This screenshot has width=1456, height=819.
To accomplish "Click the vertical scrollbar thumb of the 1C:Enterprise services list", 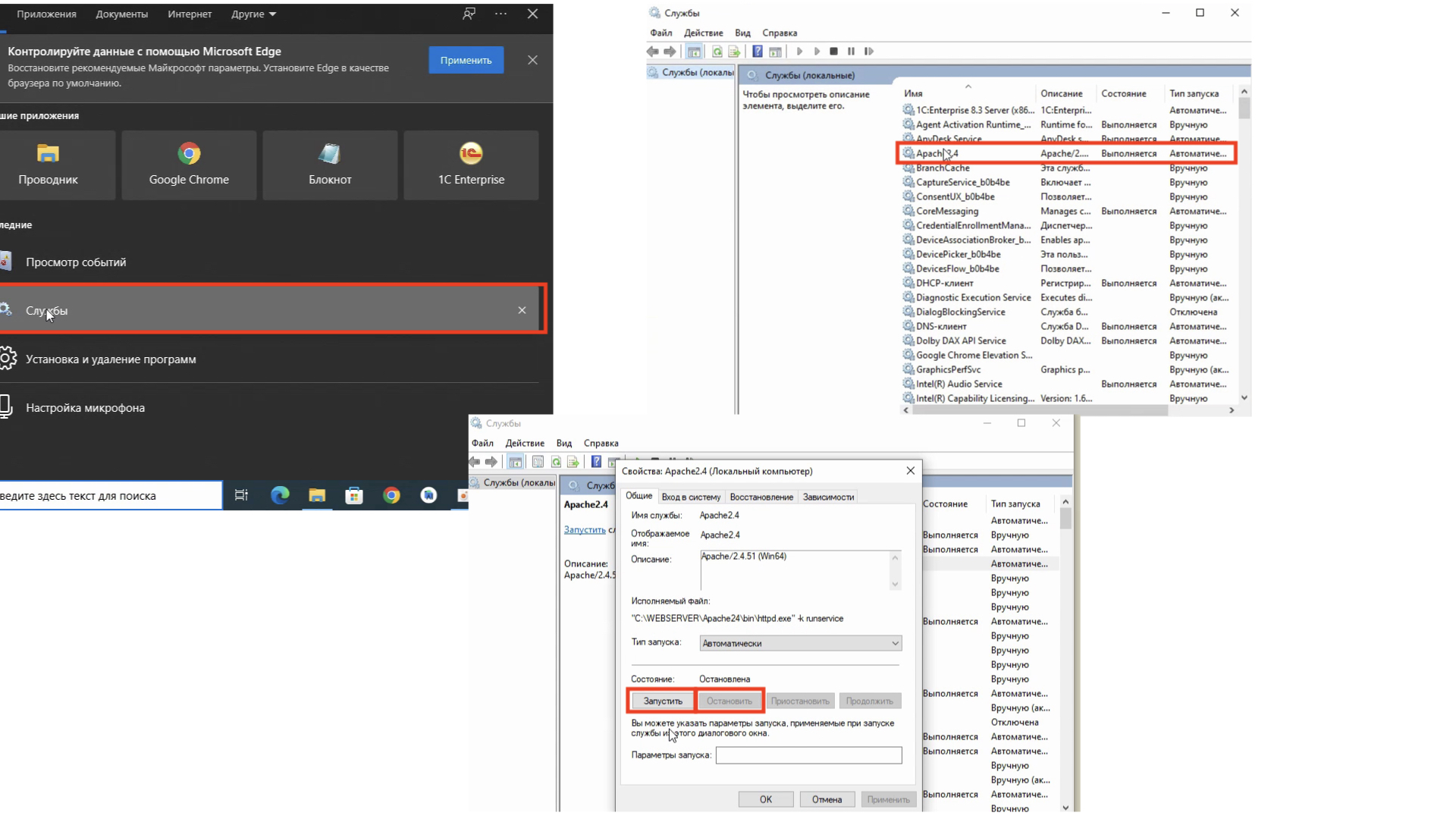I will (1244, 108).
